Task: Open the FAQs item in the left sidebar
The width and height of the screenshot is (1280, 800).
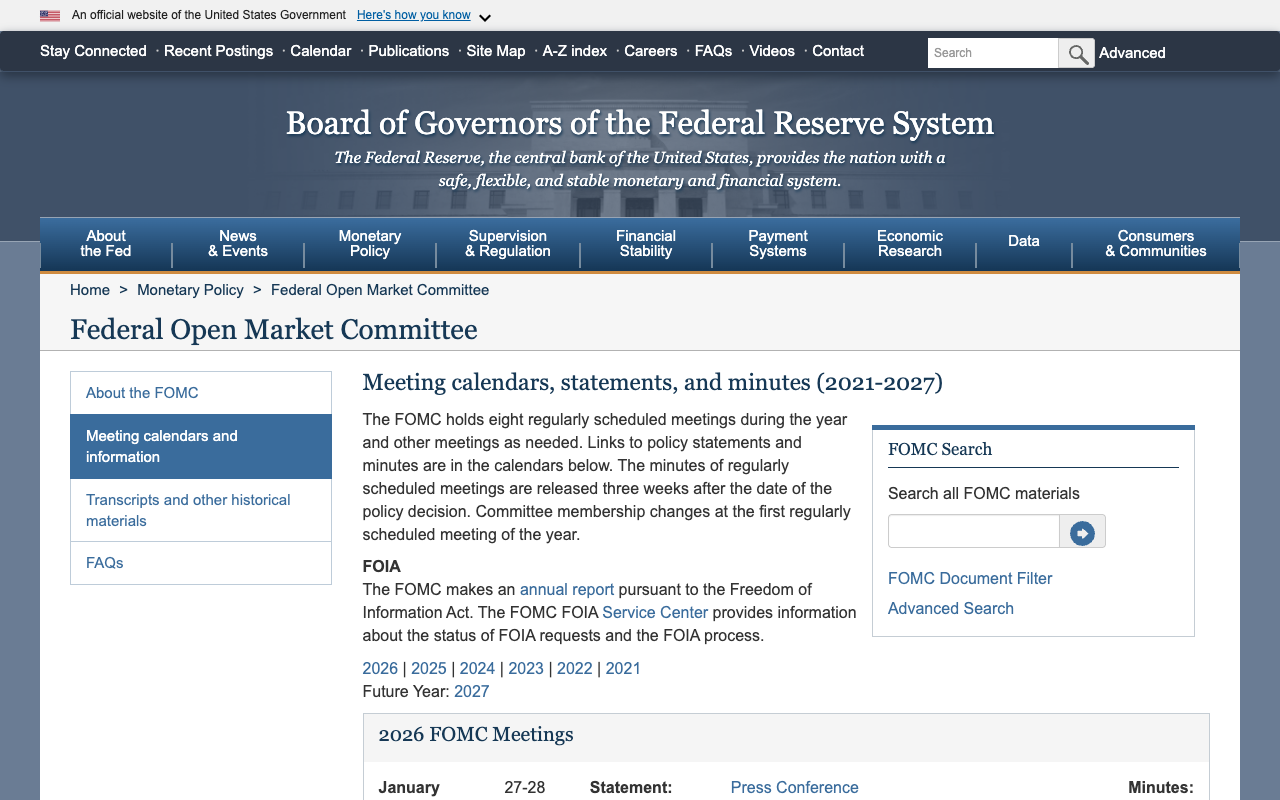Action: 201,563
